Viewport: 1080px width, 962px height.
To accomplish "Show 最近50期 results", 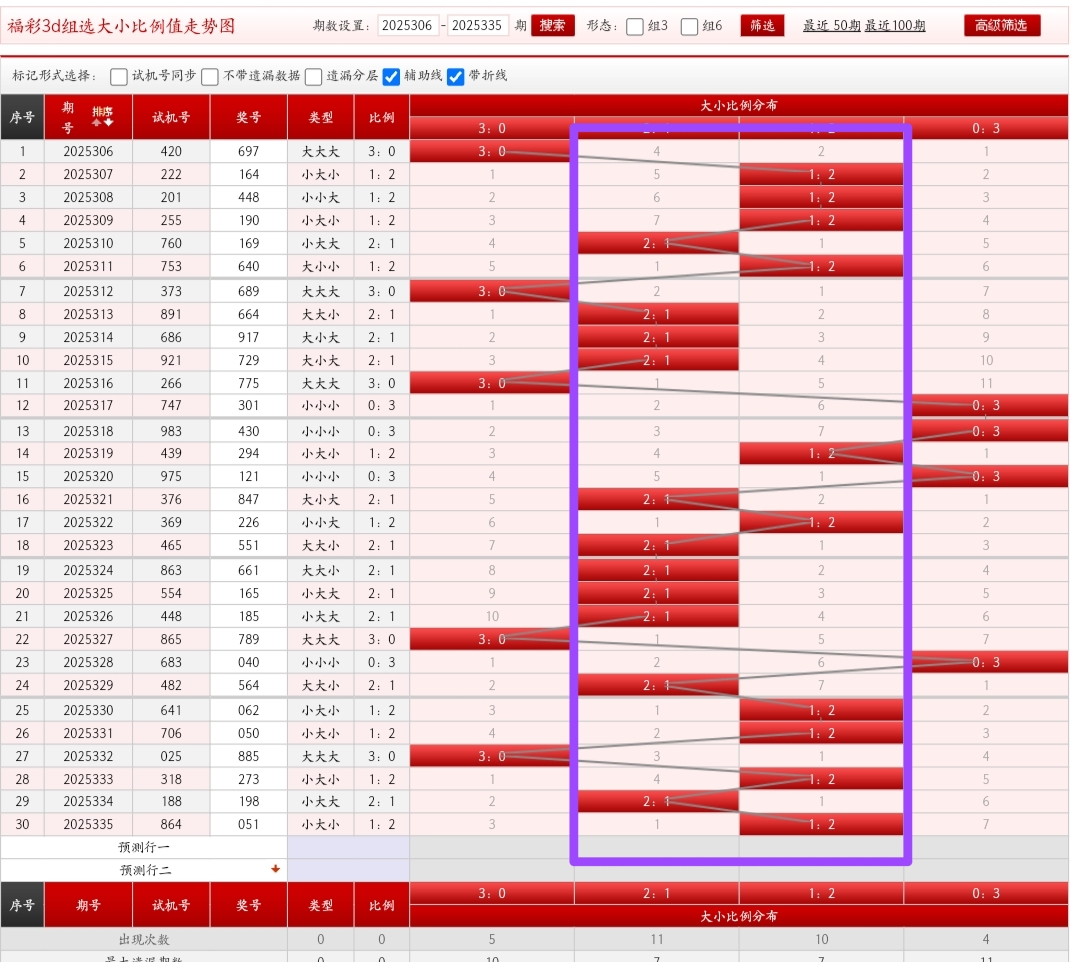I will pyautogui.click(x=831, y=26).
